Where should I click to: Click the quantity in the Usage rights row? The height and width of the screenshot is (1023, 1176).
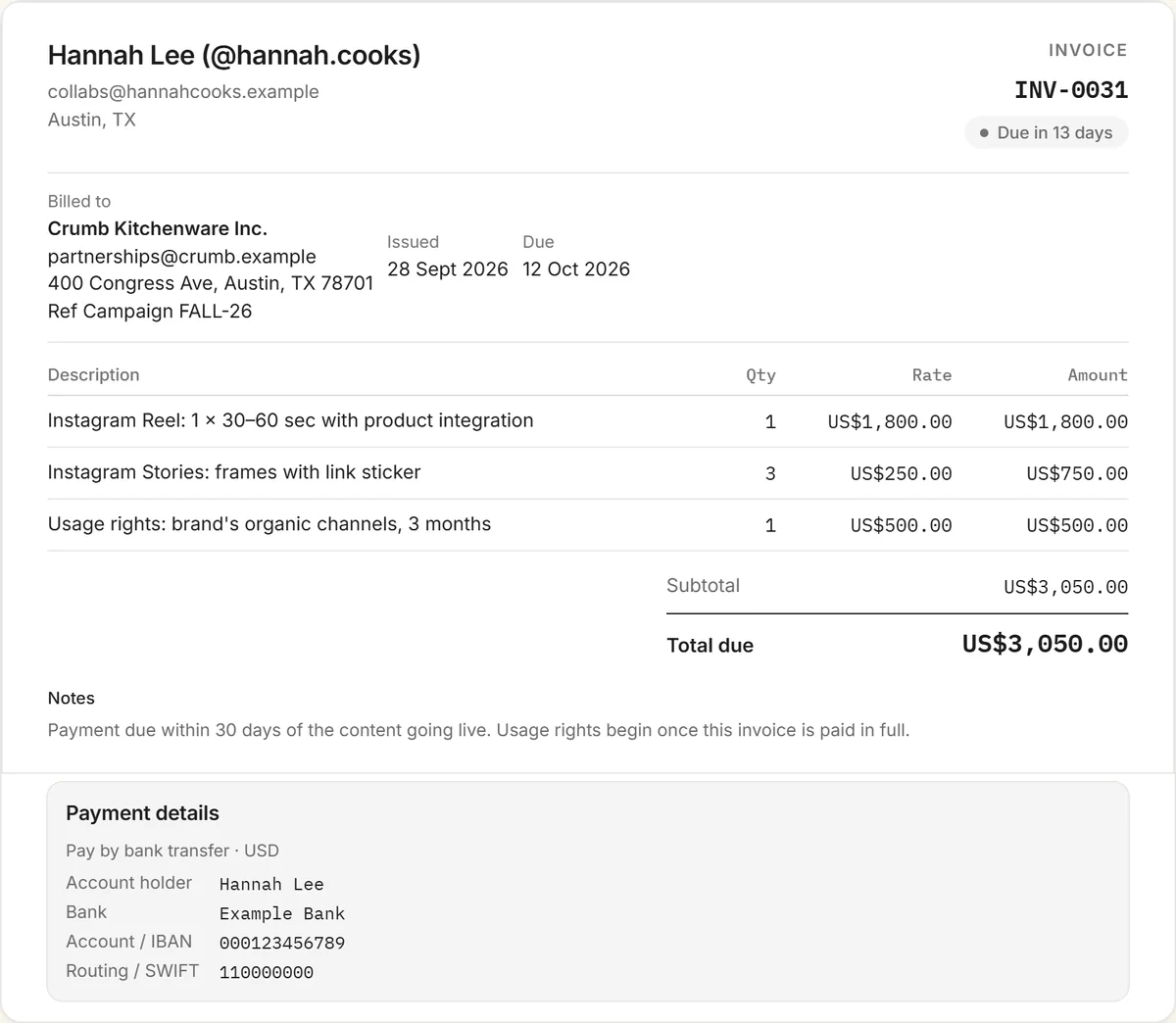770,526
